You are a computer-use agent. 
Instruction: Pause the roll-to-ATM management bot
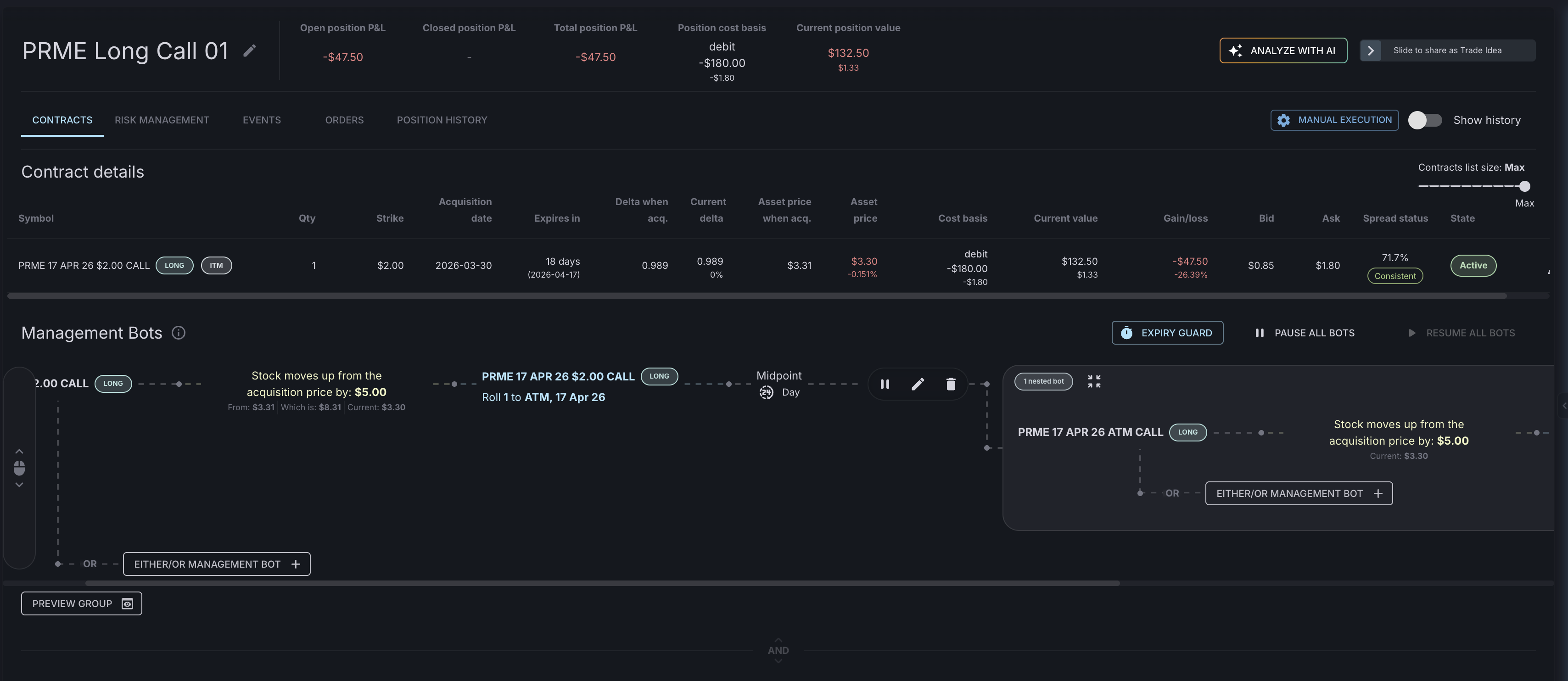click(885, 384)
